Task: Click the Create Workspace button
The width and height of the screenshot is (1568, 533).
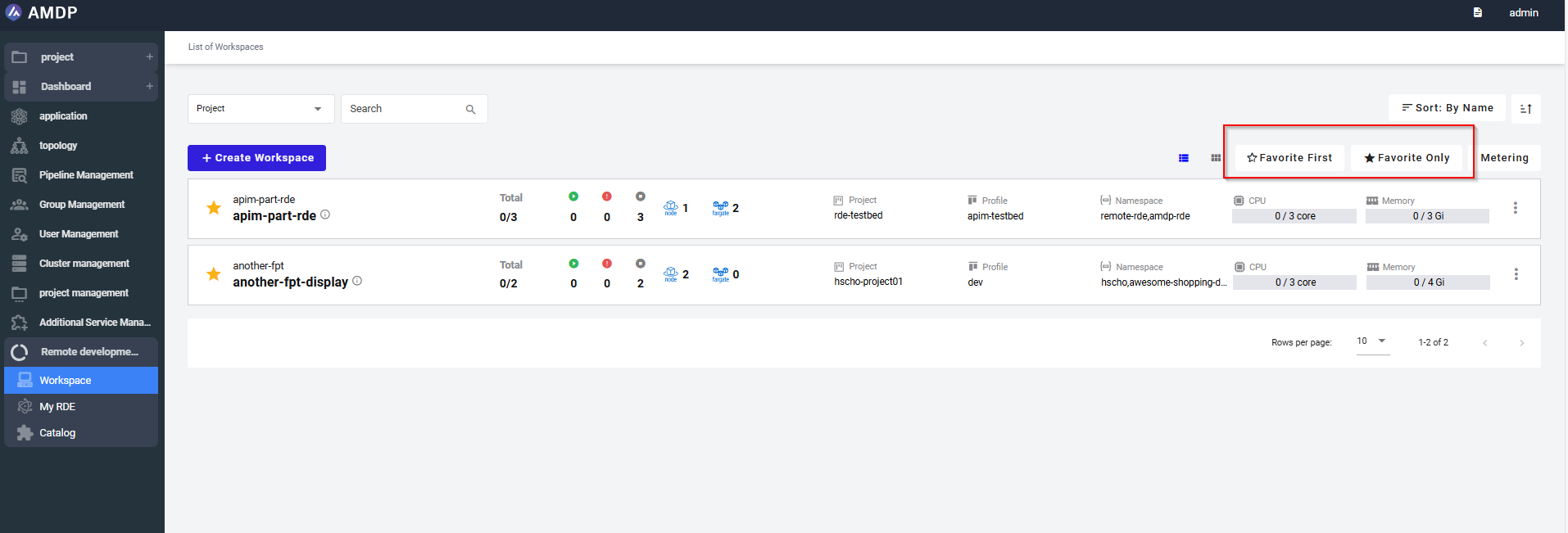Action: (256, 158)
